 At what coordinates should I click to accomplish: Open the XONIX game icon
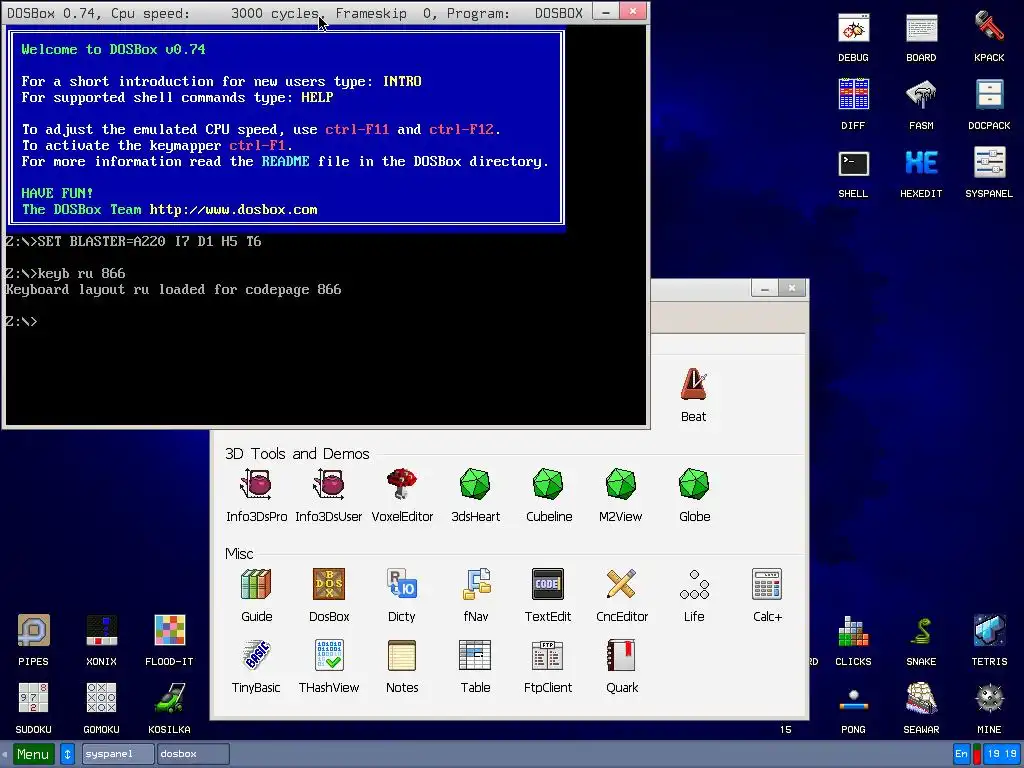click(101, 640)
